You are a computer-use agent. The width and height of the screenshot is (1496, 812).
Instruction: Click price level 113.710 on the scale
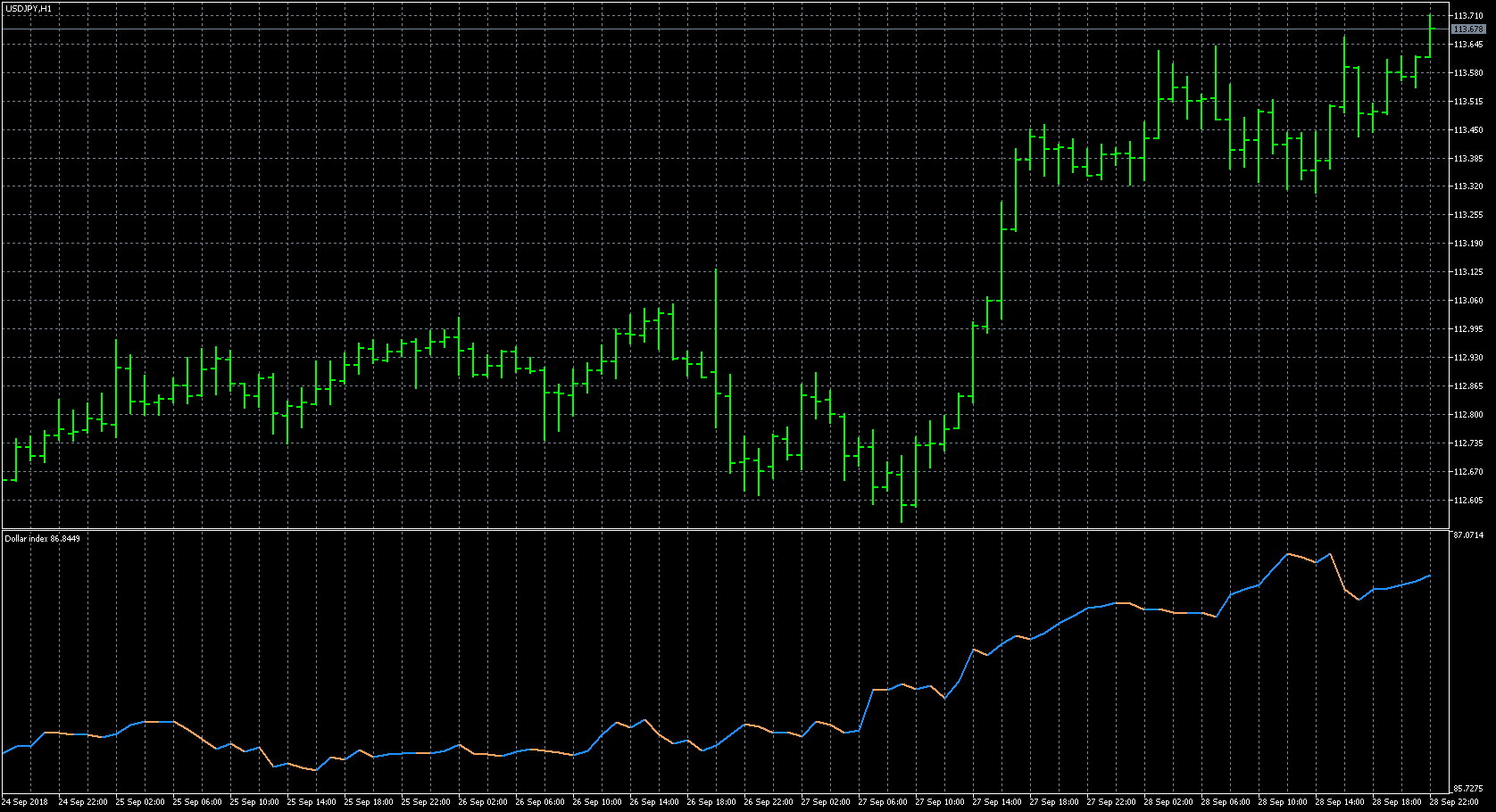tap(1468, 16)
